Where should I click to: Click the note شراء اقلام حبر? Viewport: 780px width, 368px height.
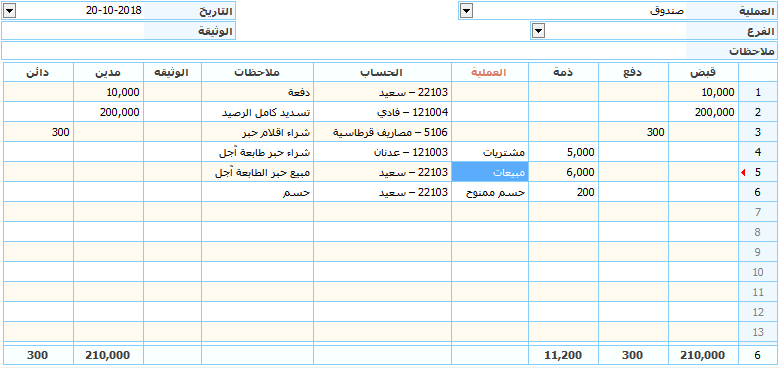point(258,132)
